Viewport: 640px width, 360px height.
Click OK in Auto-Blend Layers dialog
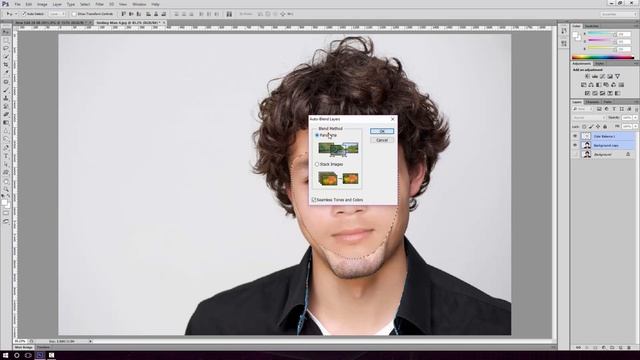click(x=382, y=131)
